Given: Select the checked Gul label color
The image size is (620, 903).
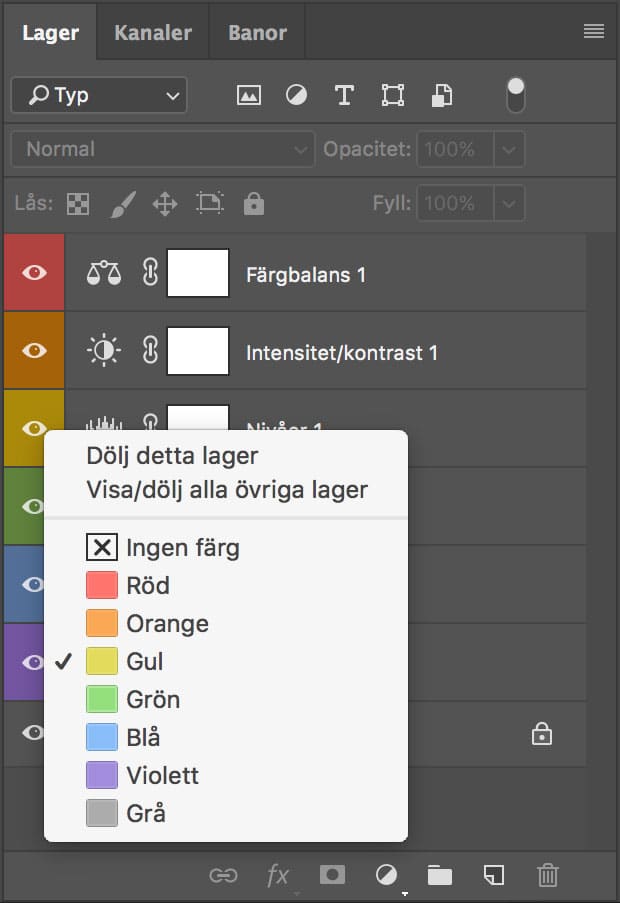Looking at the screenshot, I should (x=226, y=661).
